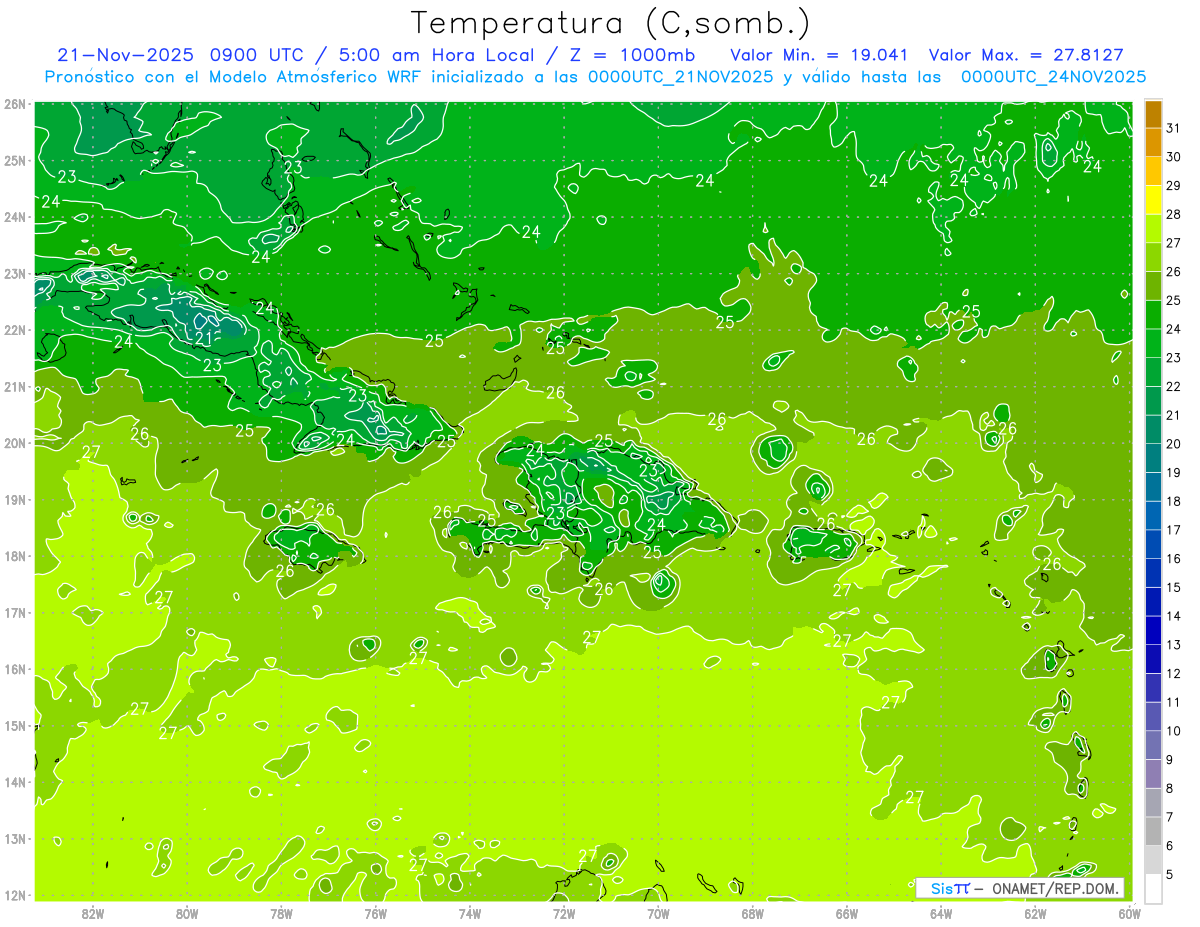The height and width of the screenshot is (927, 1200).
Task: Click the color scale label '10'
Action: pyautogui.click(x=1175, y=731)
